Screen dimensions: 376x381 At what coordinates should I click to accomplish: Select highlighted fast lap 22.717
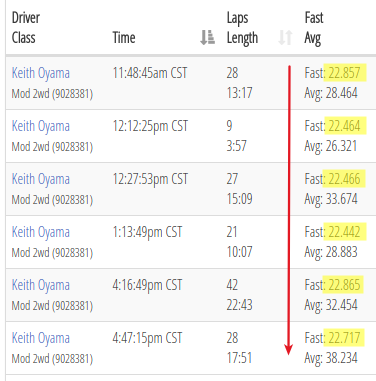tap(344, 338)
